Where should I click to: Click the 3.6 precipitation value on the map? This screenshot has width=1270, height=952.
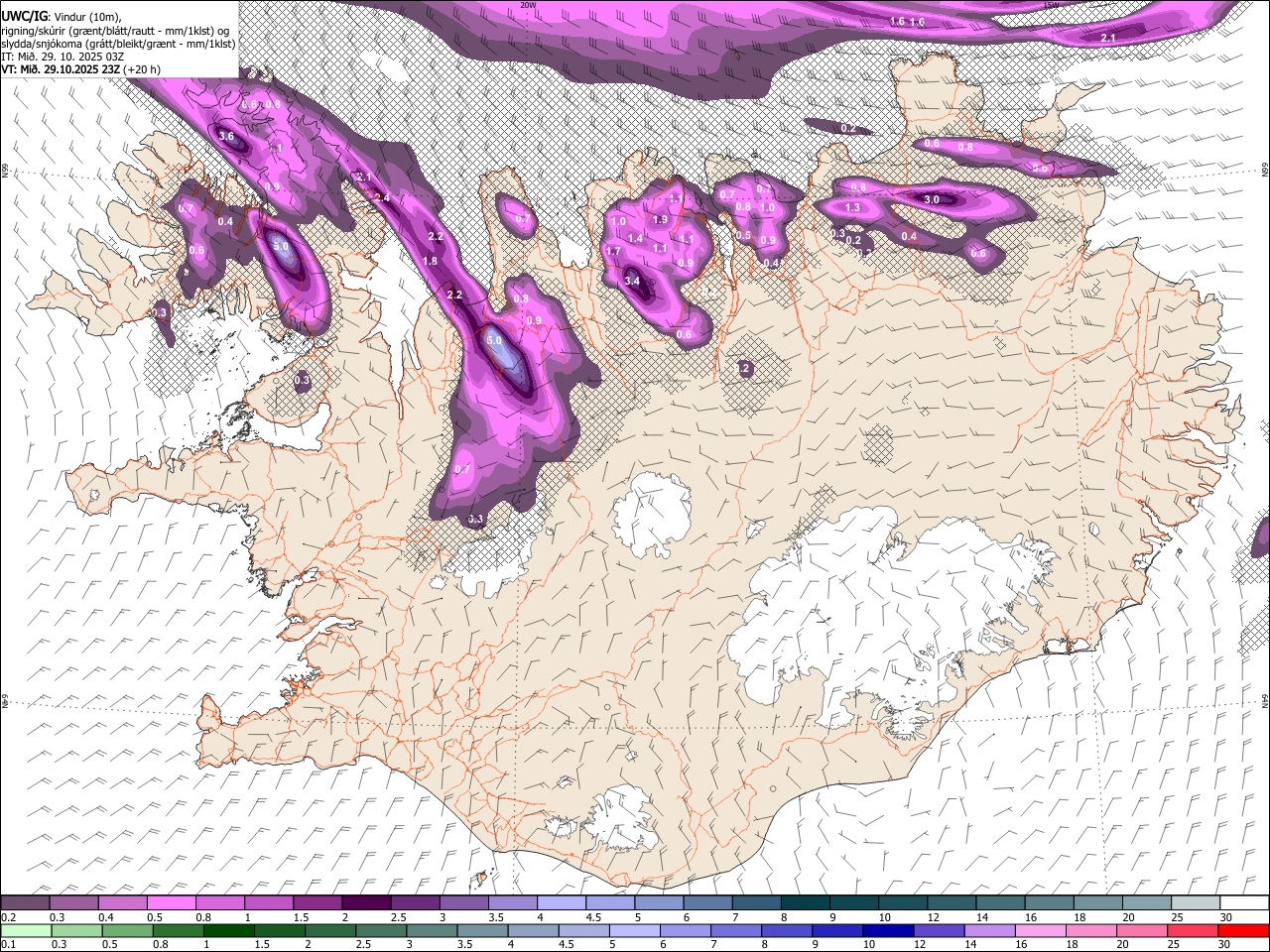click(226, 137)
